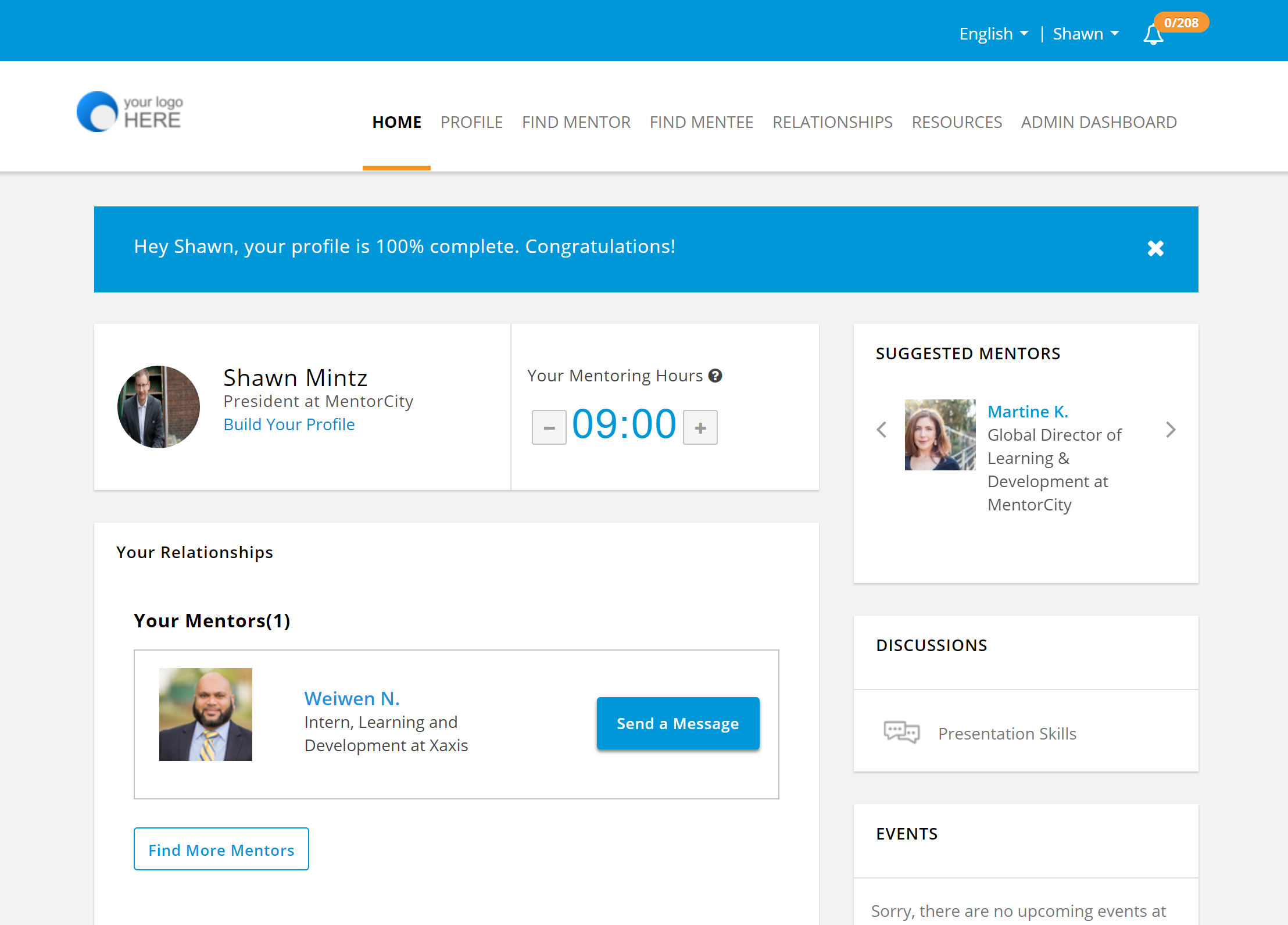This screenshot has width=1288, height=925.
Task: Click the discussion chat bubbles icon
Action: pyautogui.click(x=901, y=733)
